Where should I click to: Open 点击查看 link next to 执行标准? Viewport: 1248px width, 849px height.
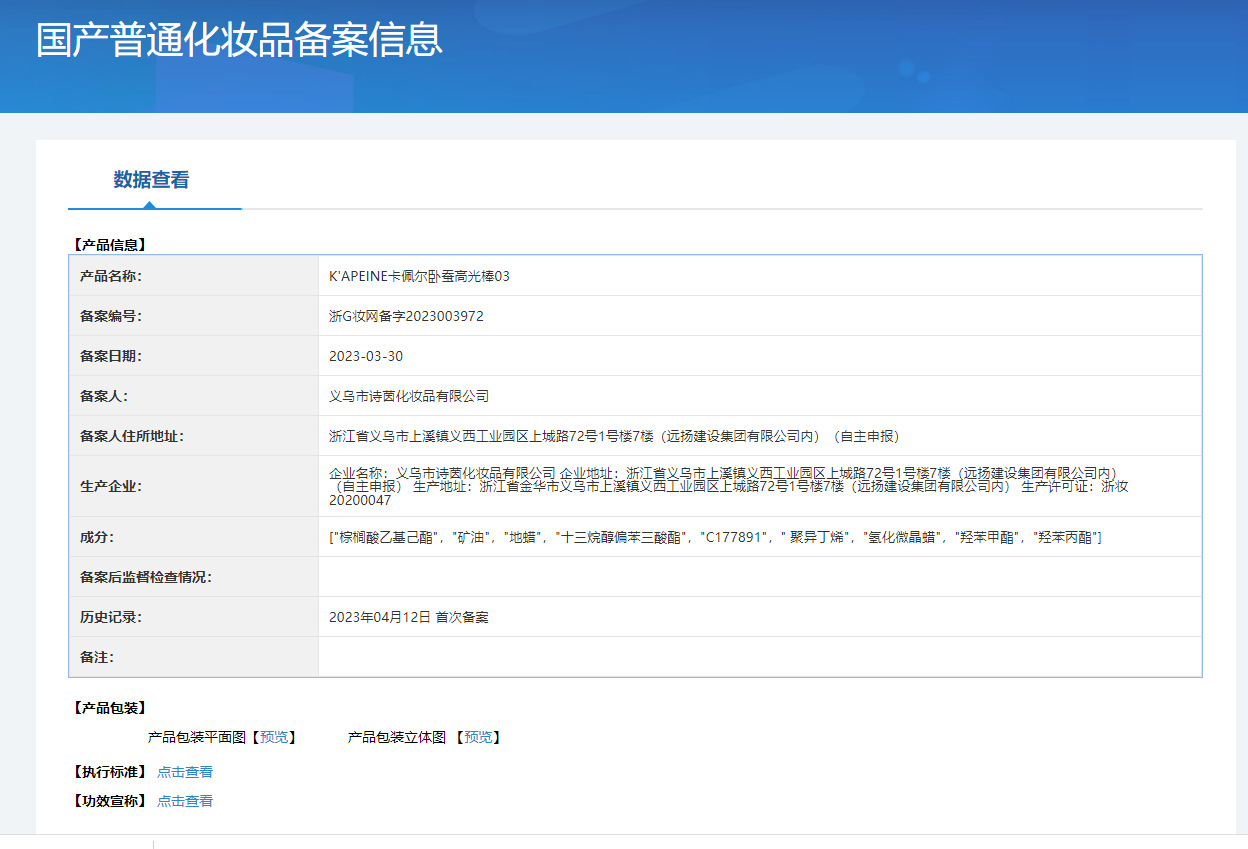[x=185, y=772]
